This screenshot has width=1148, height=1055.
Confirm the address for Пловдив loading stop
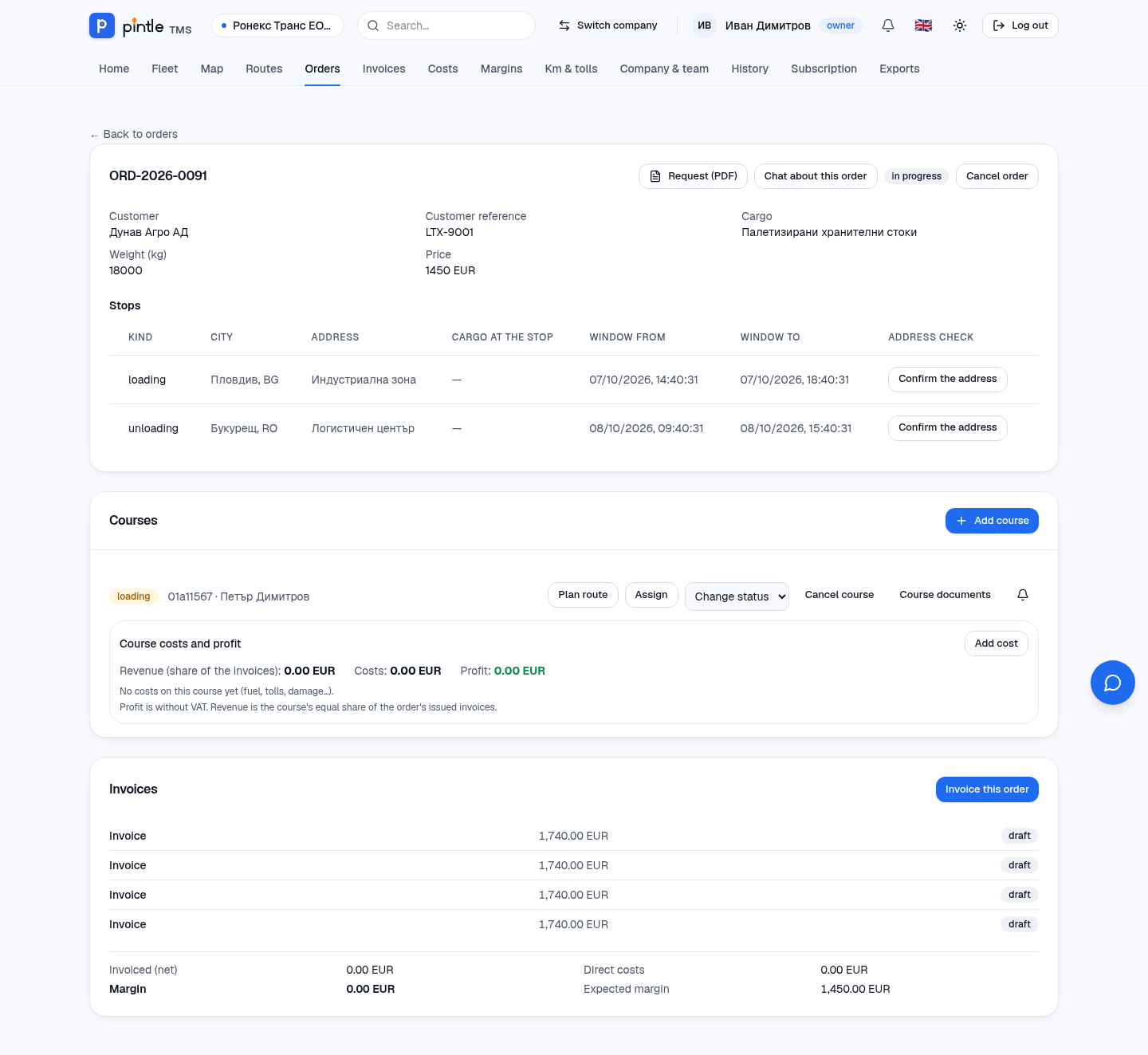point(947,380)
